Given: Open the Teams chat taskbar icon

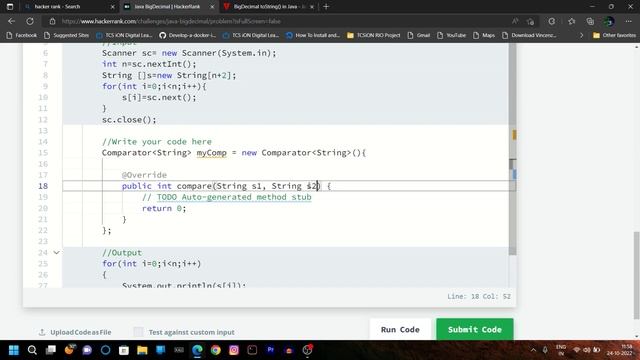Looking at the screenshot, I should [87, 350].
